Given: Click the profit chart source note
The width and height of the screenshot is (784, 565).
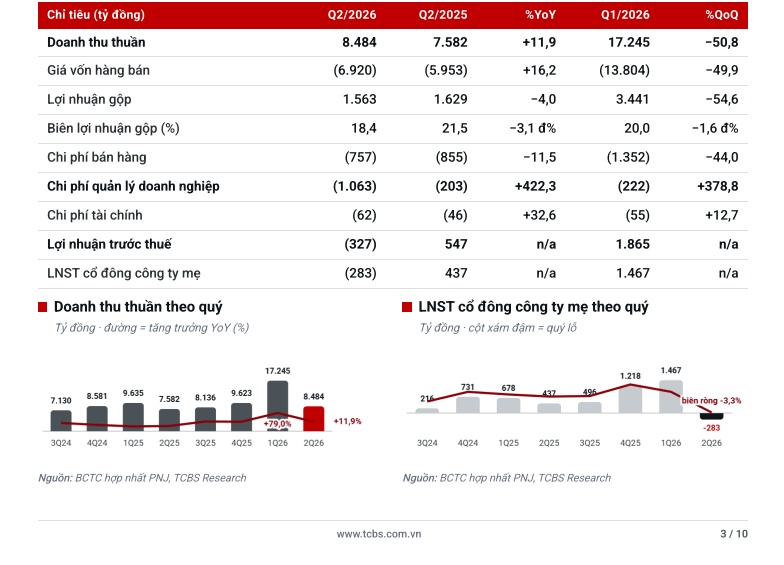Looking at the screenshot, I should click(506, 478).
